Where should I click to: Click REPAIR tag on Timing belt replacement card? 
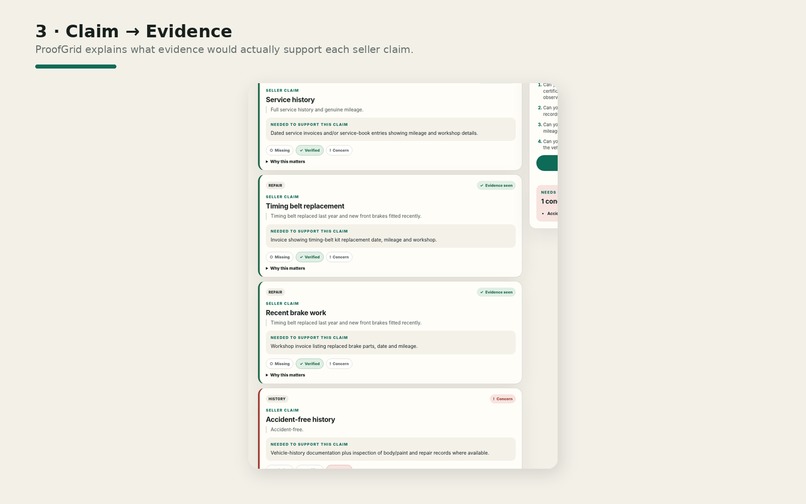pos(275,186)
